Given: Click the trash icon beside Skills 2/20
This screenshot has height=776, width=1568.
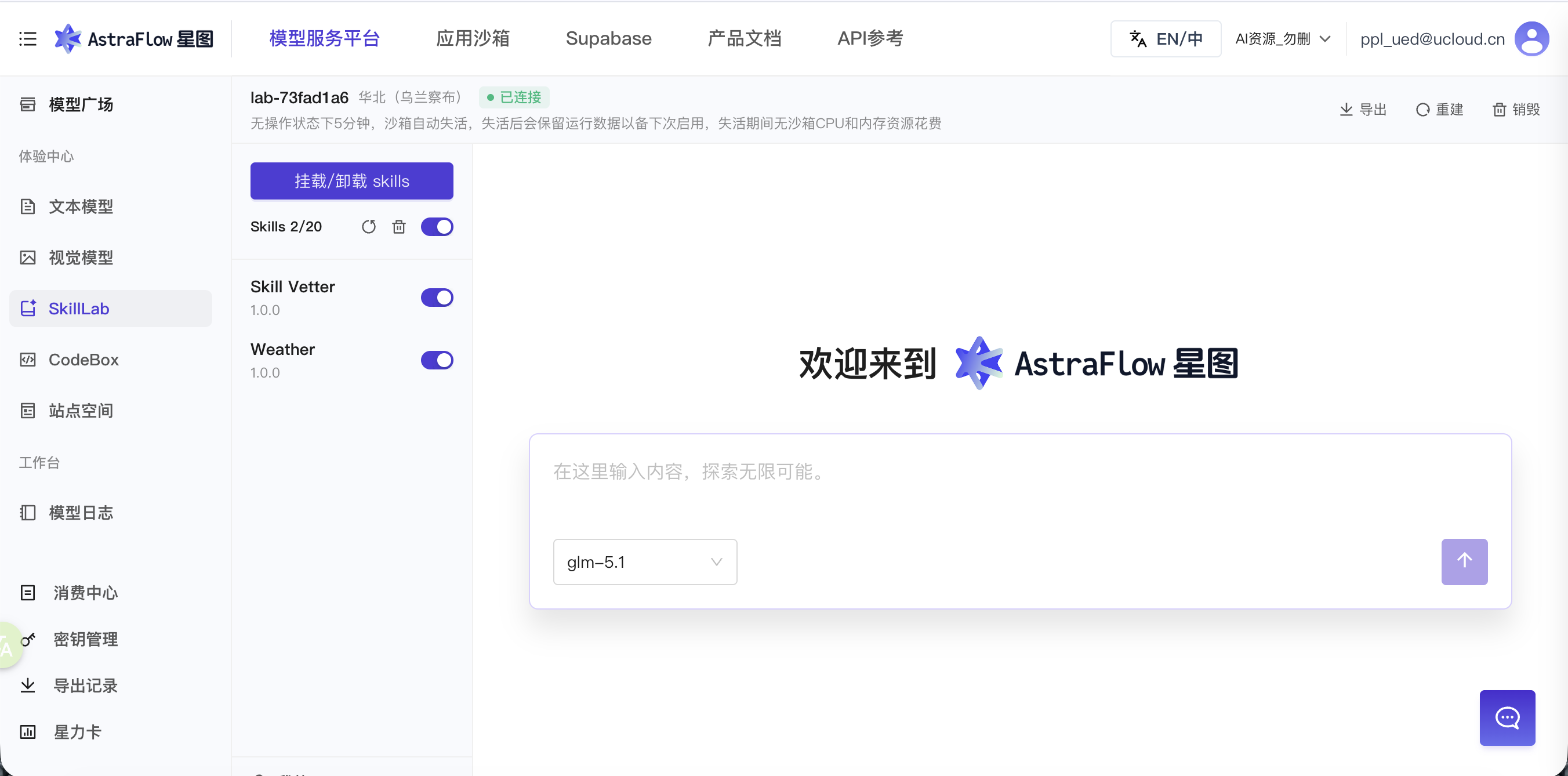Looking at the screenshot, I should 399,227.
